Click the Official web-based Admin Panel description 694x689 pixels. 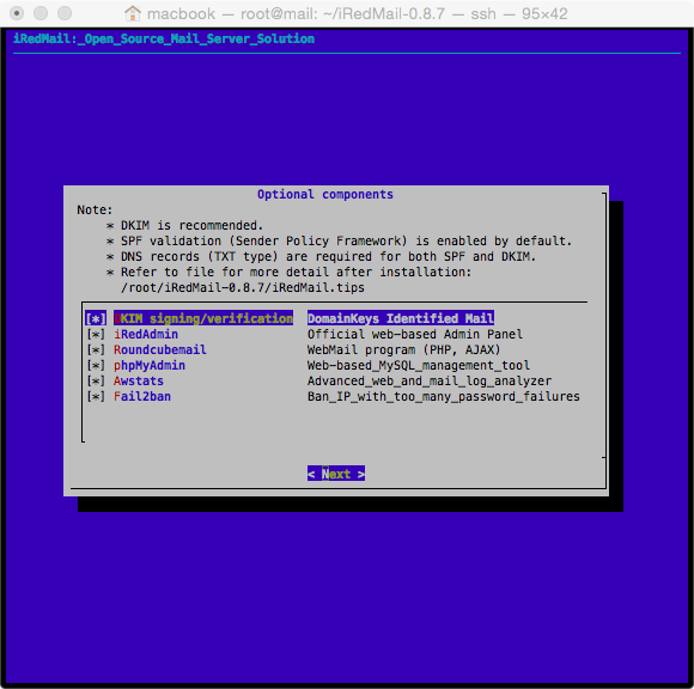click(x=415, y=335)
